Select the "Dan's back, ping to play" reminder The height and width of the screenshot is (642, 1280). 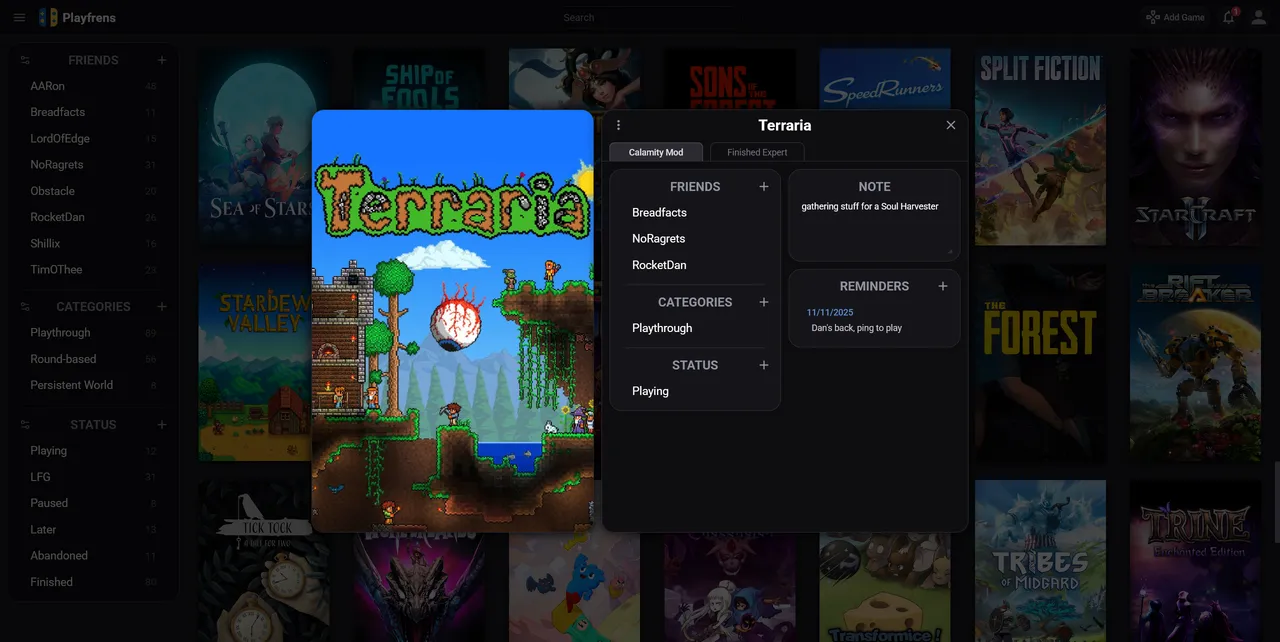coord(857,328)
